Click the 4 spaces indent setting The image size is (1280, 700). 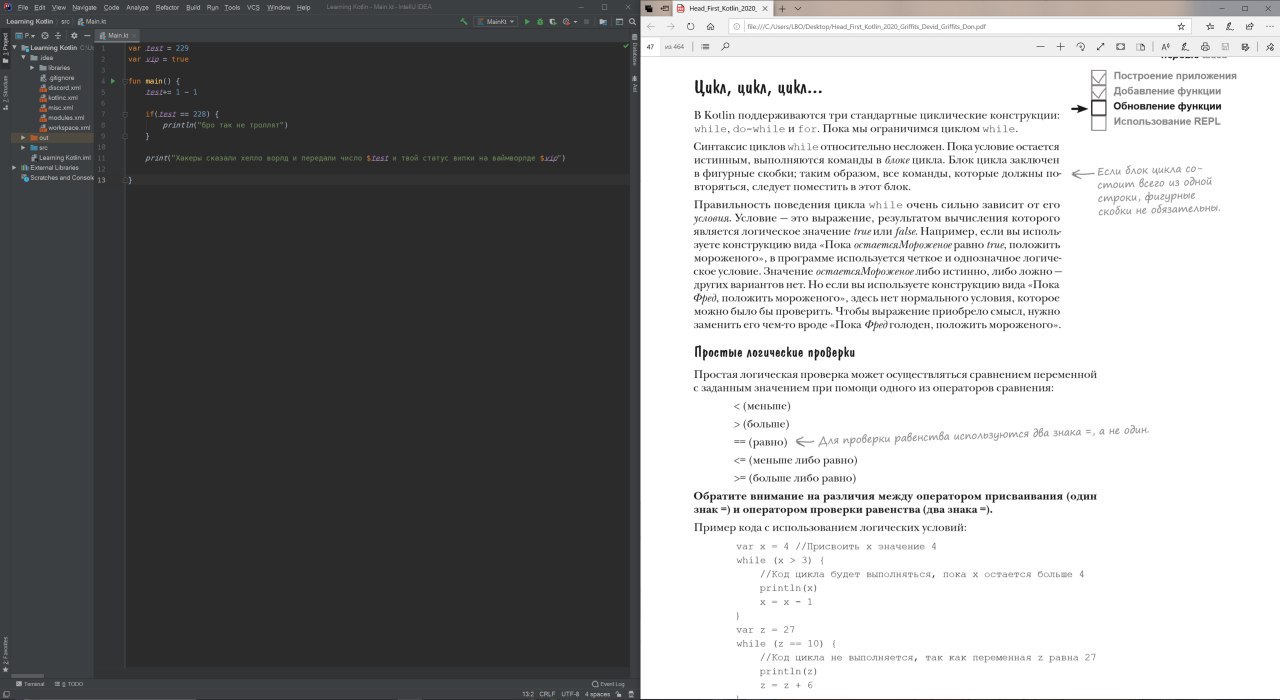pyautogui.click(x=597, y=693)
